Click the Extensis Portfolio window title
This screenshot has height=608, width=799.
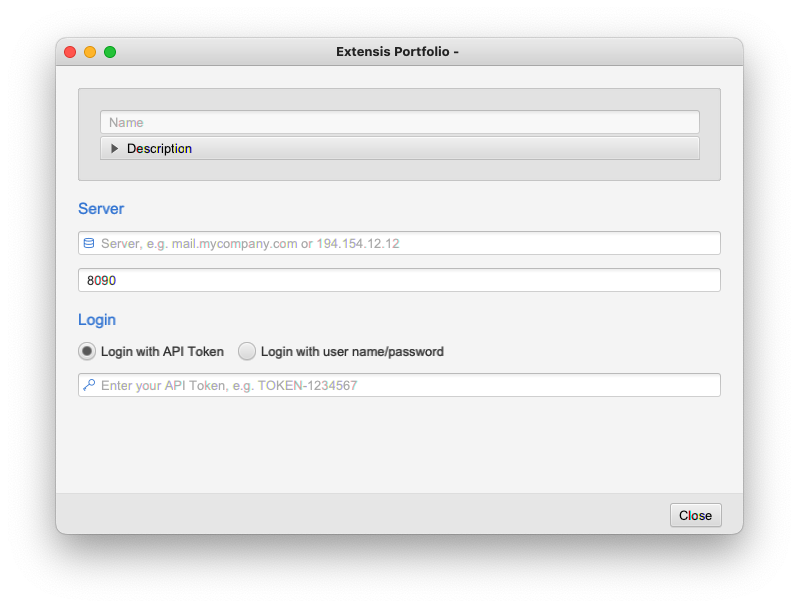[397, 51]
